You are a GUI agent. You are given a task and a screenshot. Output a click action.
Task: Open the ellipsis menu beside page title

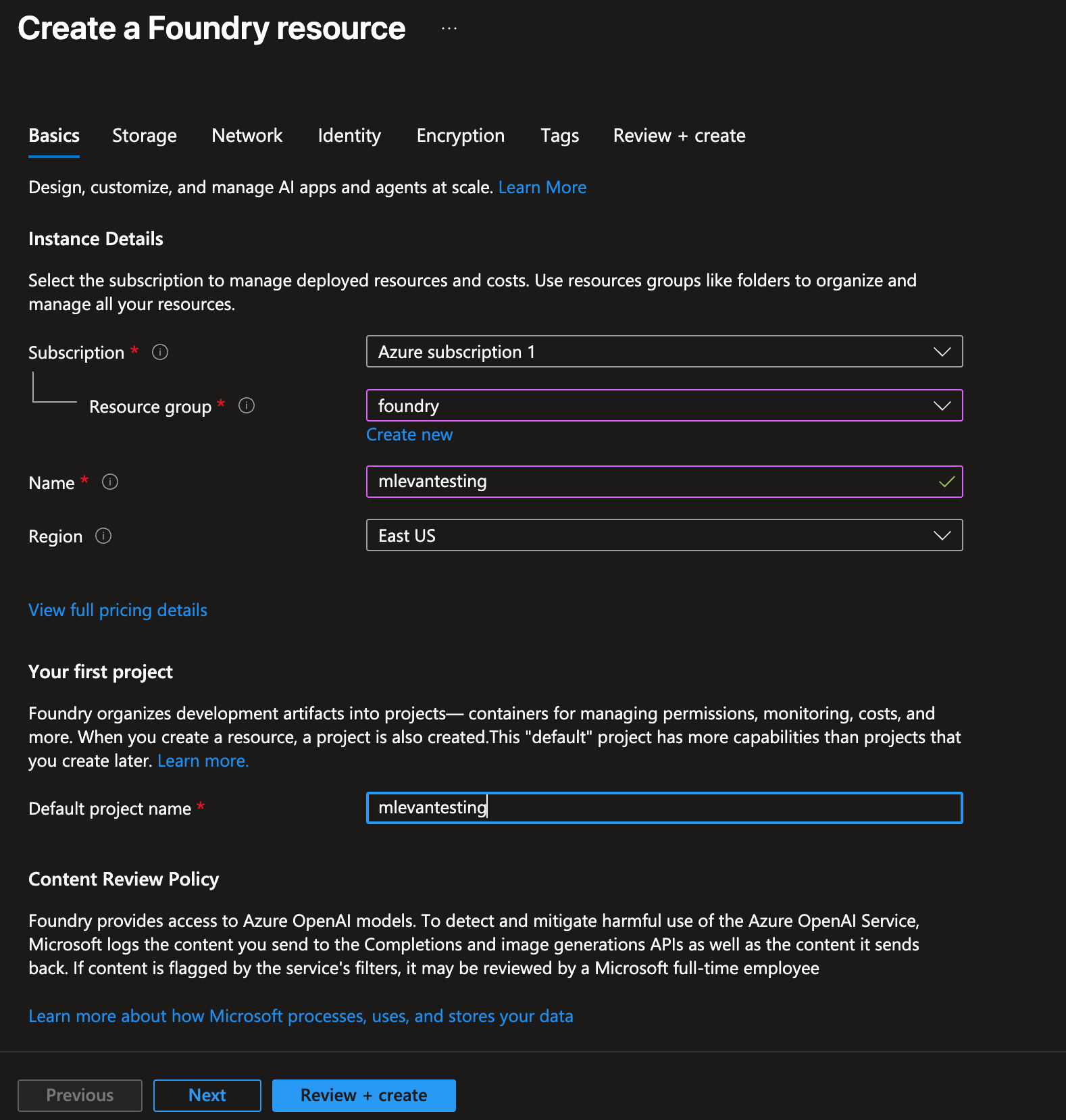449,28
